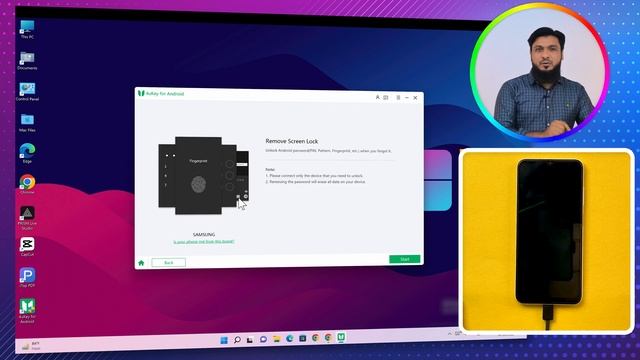Open This PC desktop icon
The image size is (640, 360).
pos(27,29)
